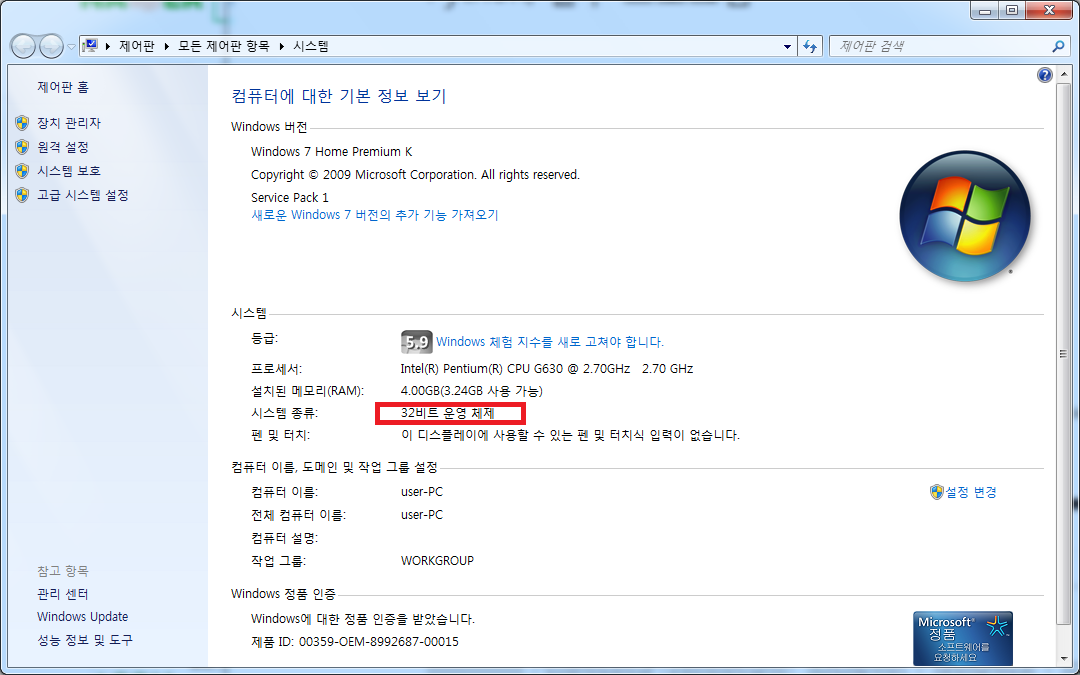Viewport: 1080px width, 675px height.
Task: Click shield icon beside 장치 관리자
Action: coord(22,123)
